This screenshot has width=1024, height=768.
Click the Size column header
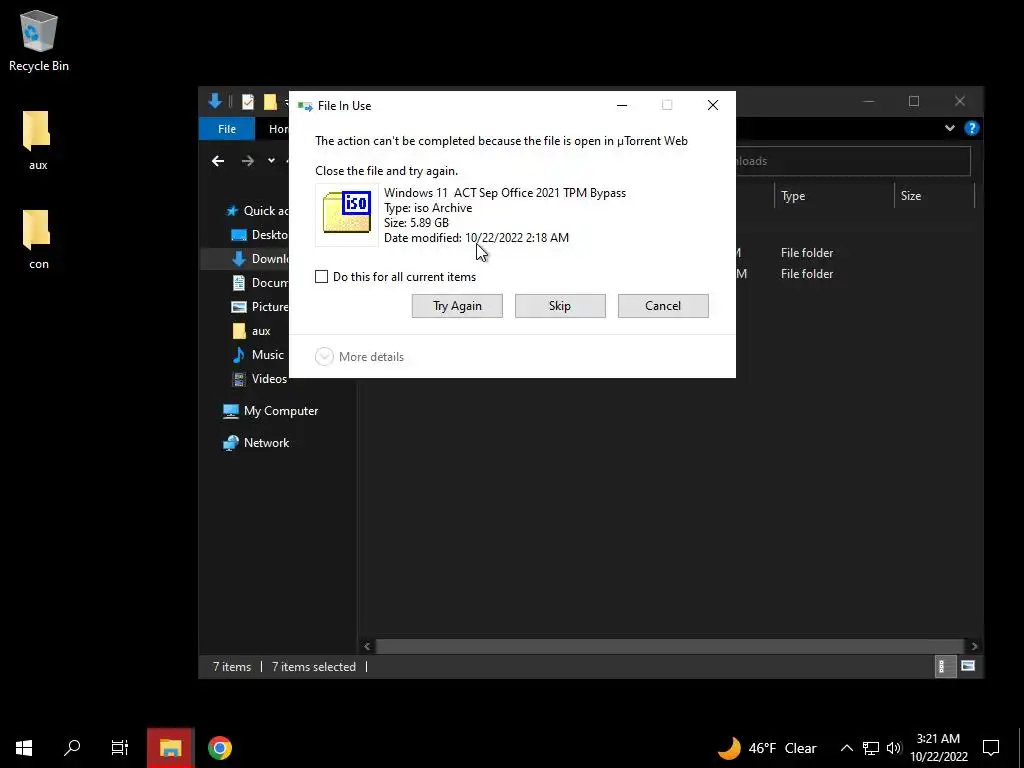pyautogui.click(x=935, y=196)
